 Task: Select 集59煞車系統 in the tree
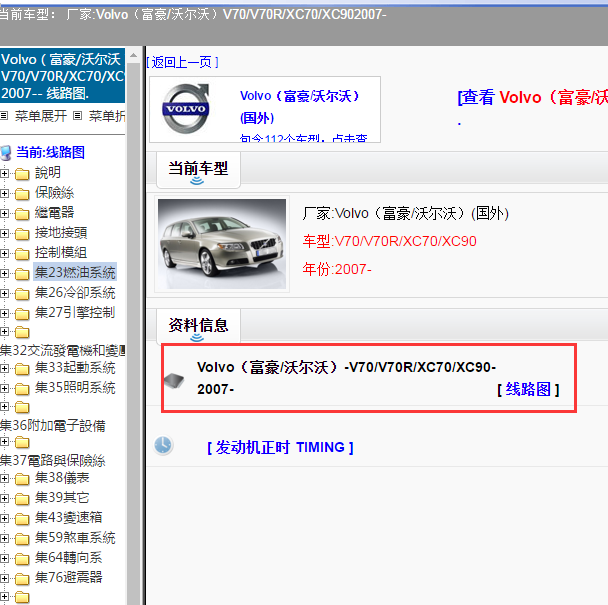pos(75,538)
